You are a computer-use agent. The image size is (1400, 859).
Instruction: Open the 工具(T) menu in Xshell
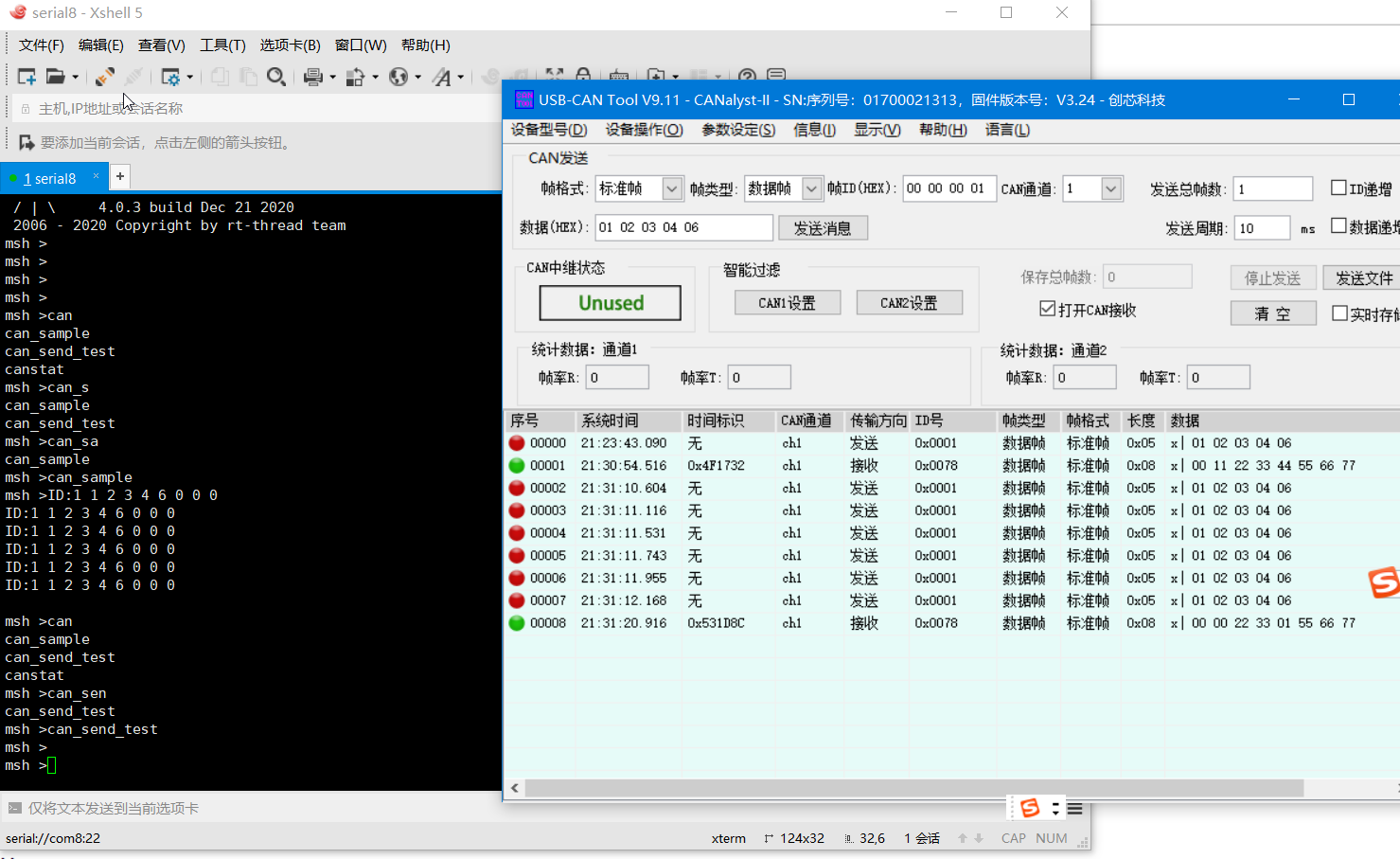(x=222, y=45)
